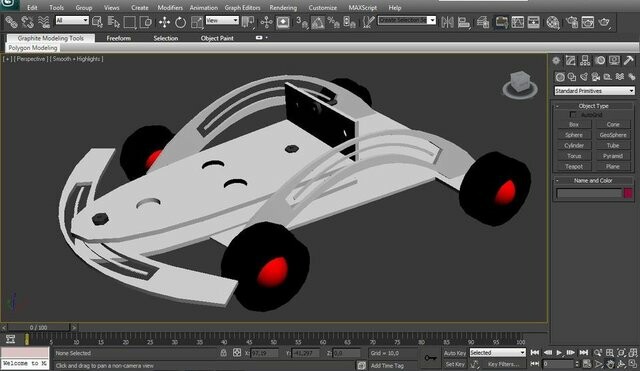This screenshot has width=640, height=371.
Task: Click the Torus primitive button
Action: click(574, 156)
